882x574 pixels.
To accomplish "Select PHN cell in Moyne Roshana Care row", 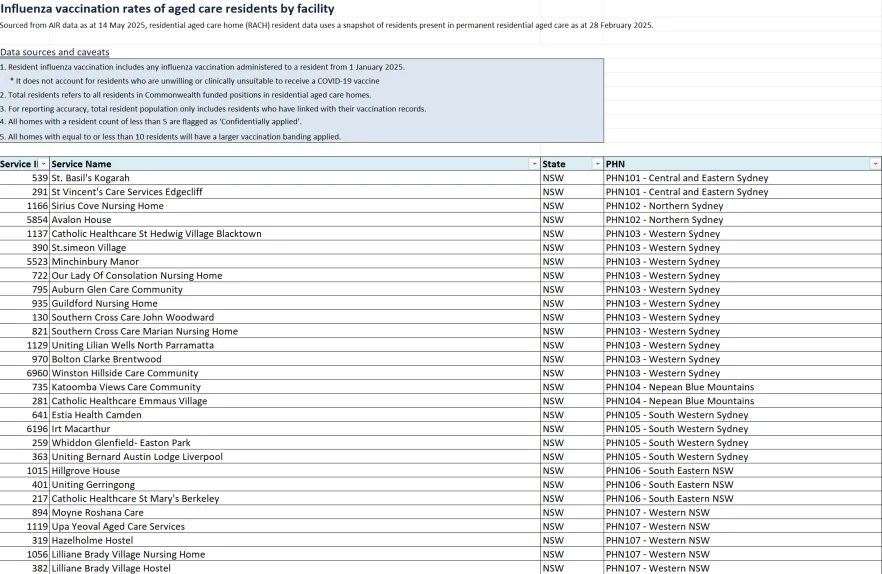I will click(x=742, y=512).
